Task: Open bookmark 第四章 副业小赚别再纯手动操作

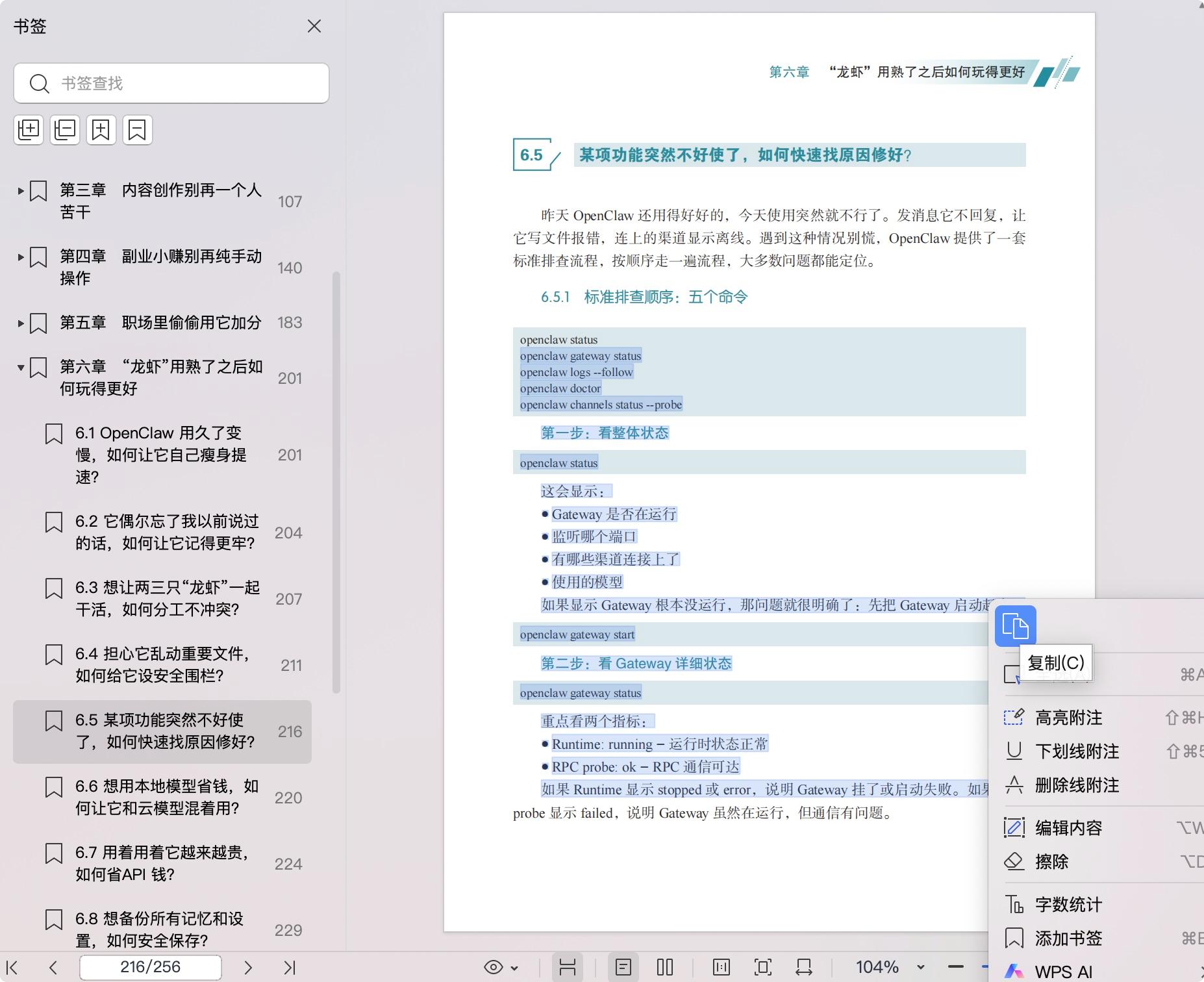Action: (160, 267)
